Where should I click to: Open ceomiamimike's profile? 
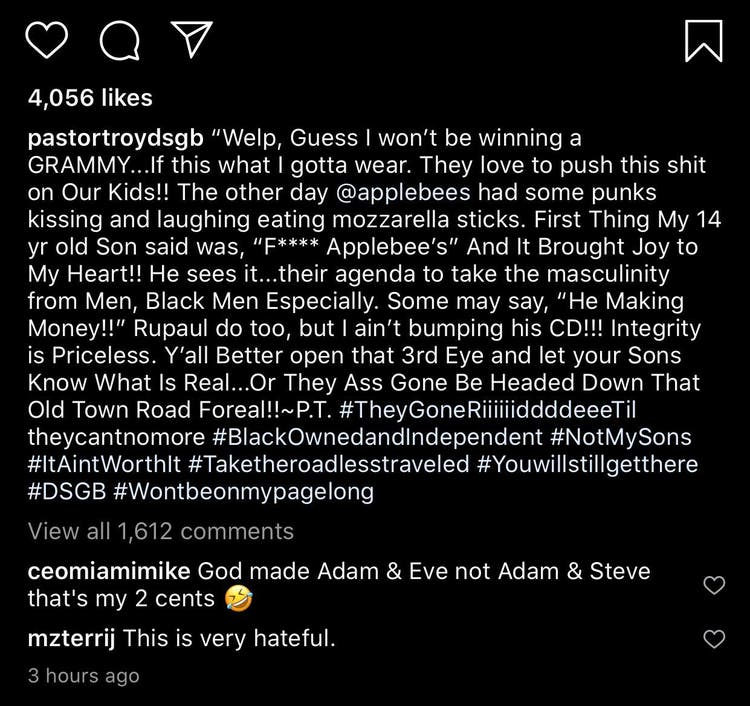pyautogui.click(x=110, y=572)
